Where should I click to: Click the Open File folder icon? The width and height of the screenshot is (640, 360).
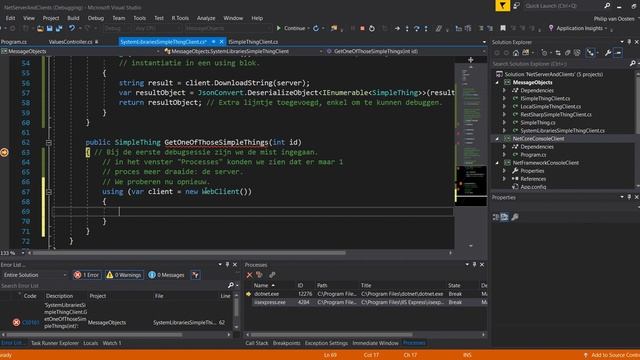(x=40, y=29)
